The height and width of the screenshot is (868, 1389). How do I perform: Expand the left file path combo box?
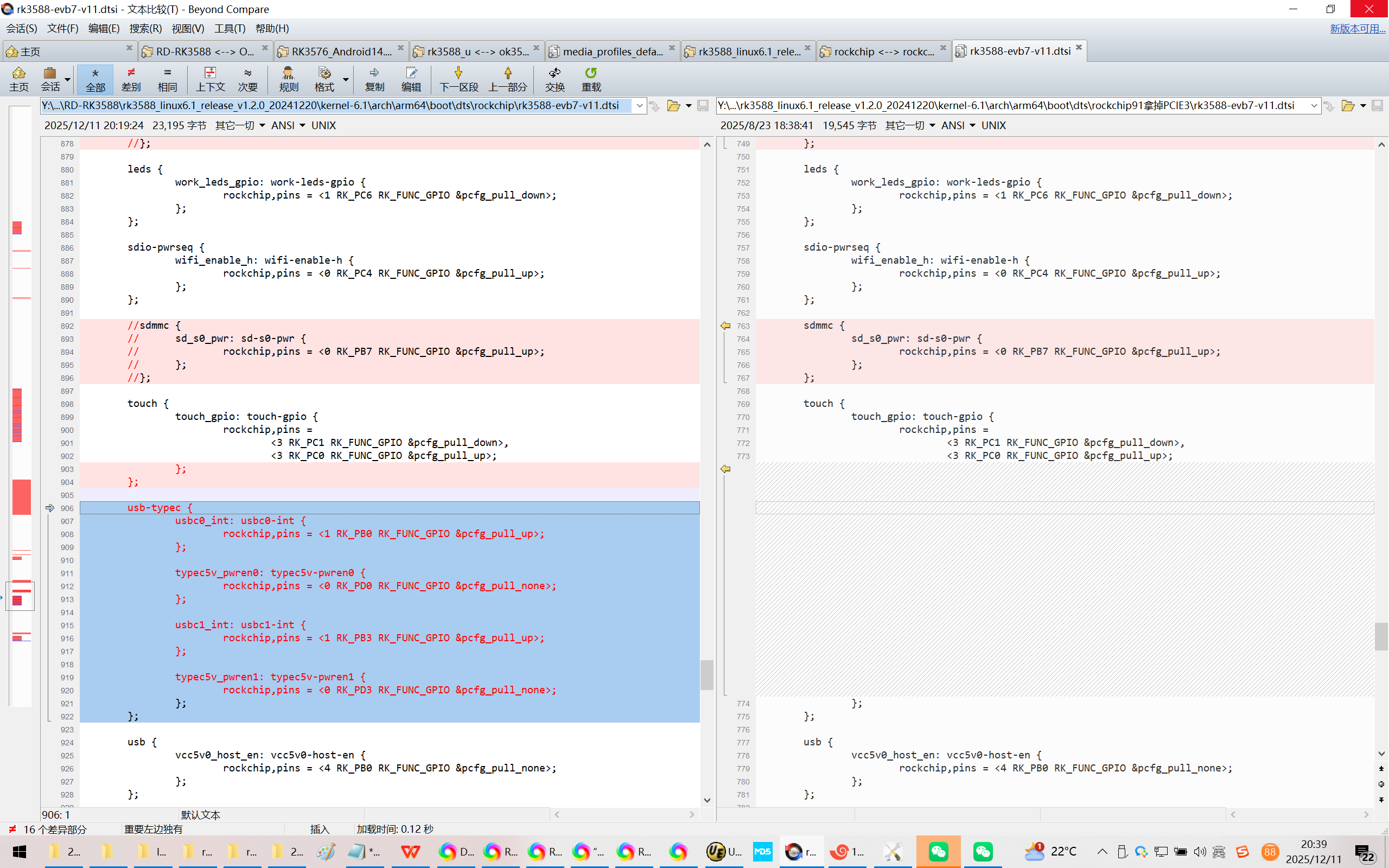pyautogui.click(x=639, y=106)
